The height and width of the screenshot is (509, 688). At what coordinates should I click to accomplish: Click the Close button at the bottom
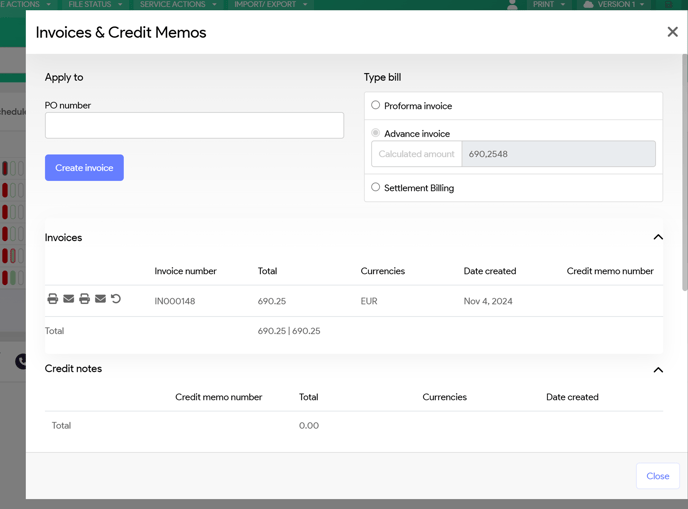tap(657, 476)
